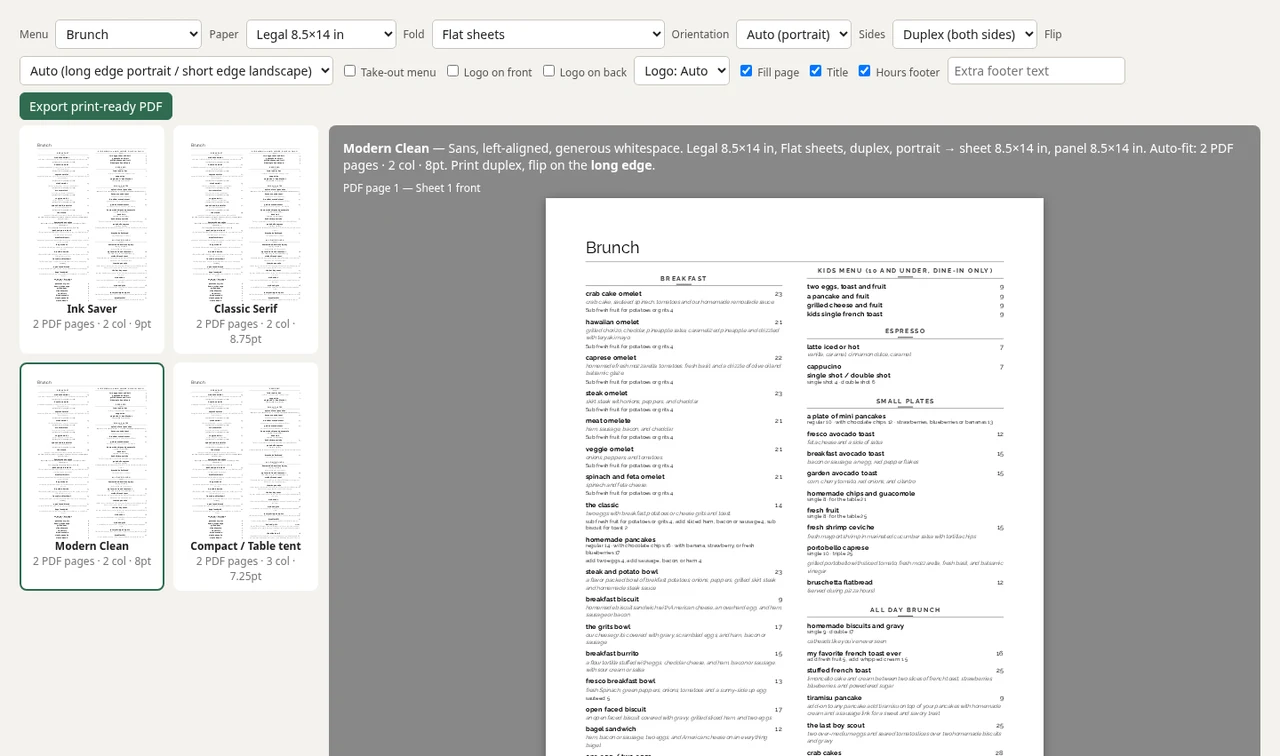
Task: Click the Extra footer text field
Action: pyautogui.click(x=1036, y=71)
